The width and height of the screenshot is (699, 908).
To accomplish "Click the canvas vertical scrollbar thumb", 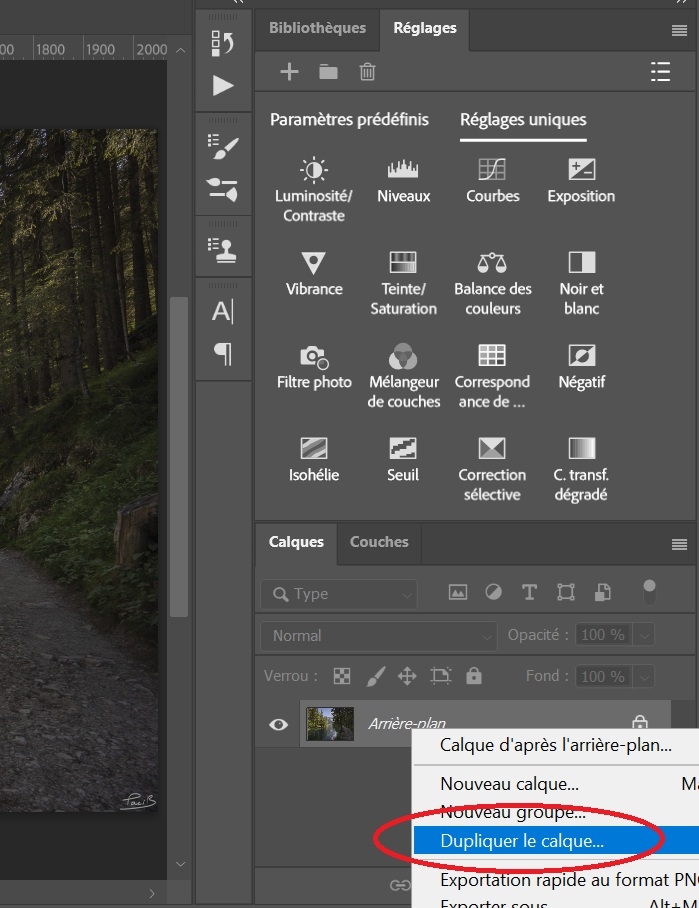I will [x=178, y=457].
